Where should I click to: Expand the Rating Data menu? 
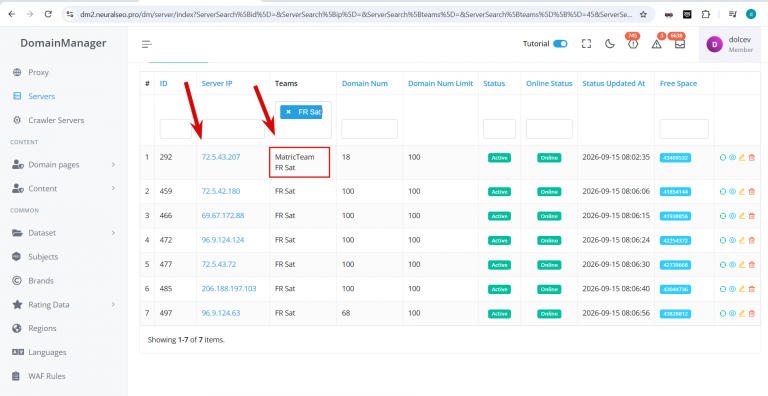64,304
